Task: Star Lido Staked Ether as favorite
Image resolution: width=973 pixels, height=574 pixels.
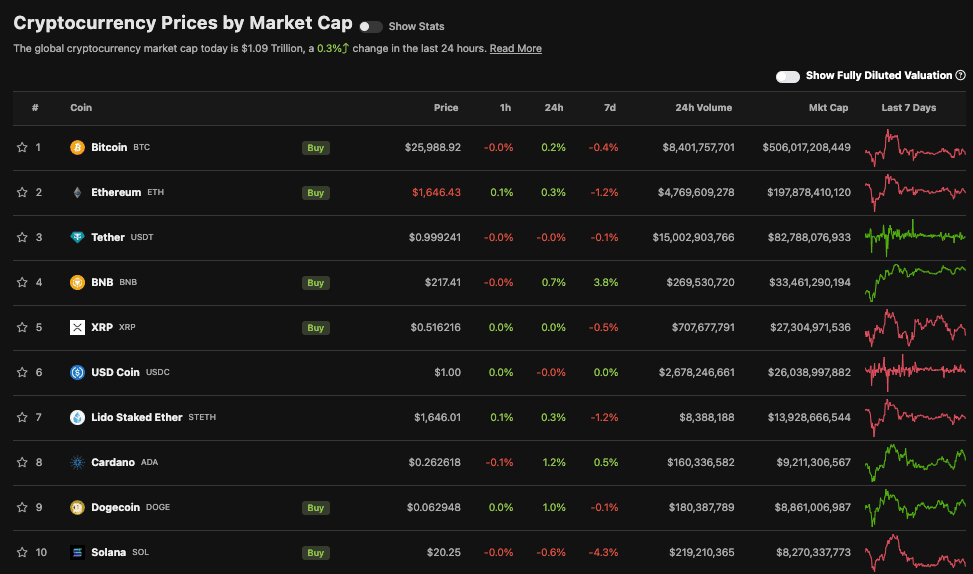Action: click(x=22, y=417)
